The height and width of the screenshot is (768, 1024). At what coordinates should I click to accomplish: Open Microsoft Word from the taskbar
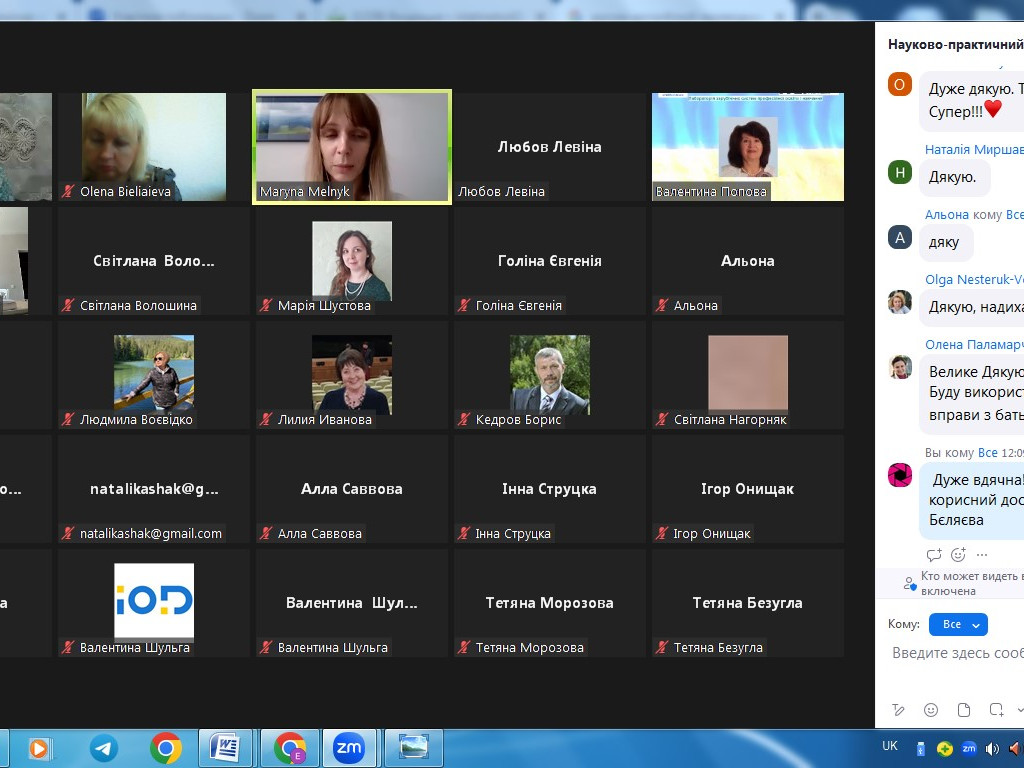225,748
